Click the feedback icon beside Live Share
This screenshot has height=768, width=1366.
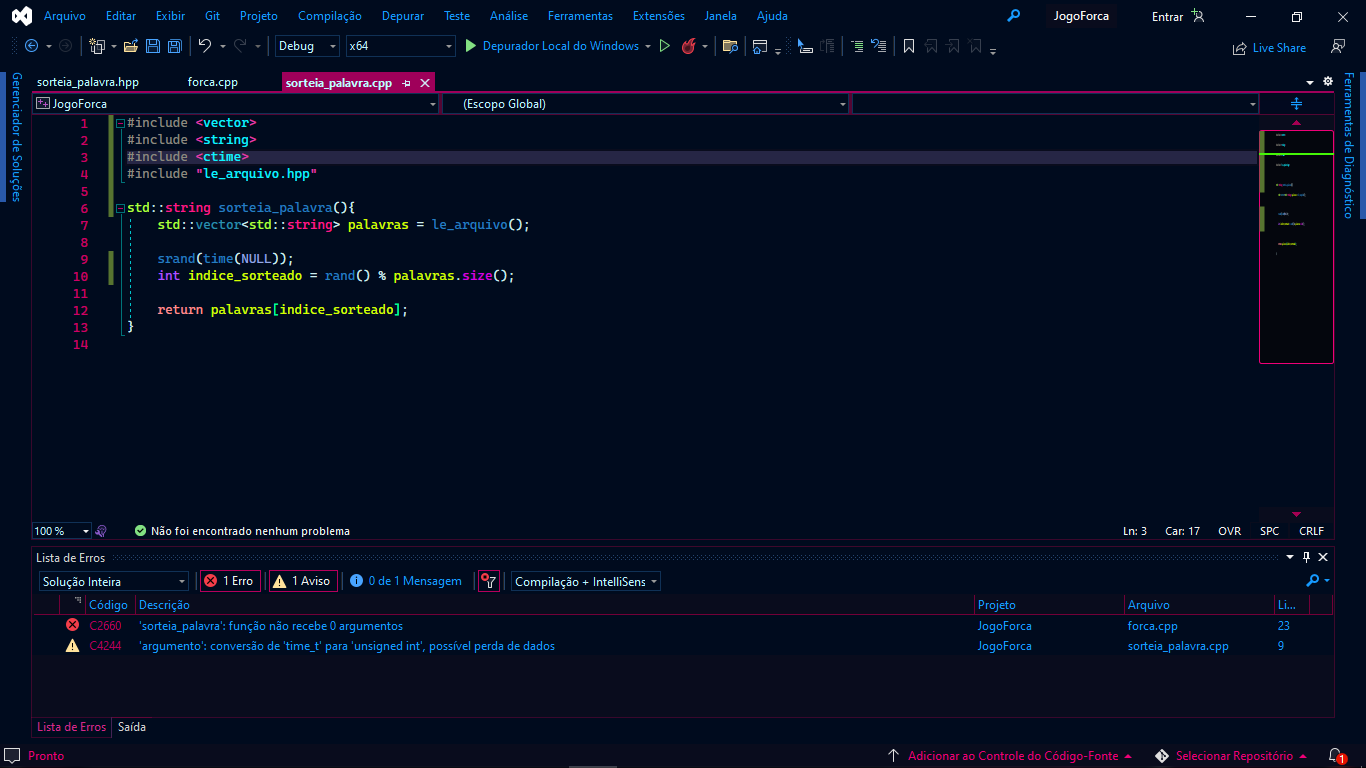pyautogui.click(x=1338, y=47)
